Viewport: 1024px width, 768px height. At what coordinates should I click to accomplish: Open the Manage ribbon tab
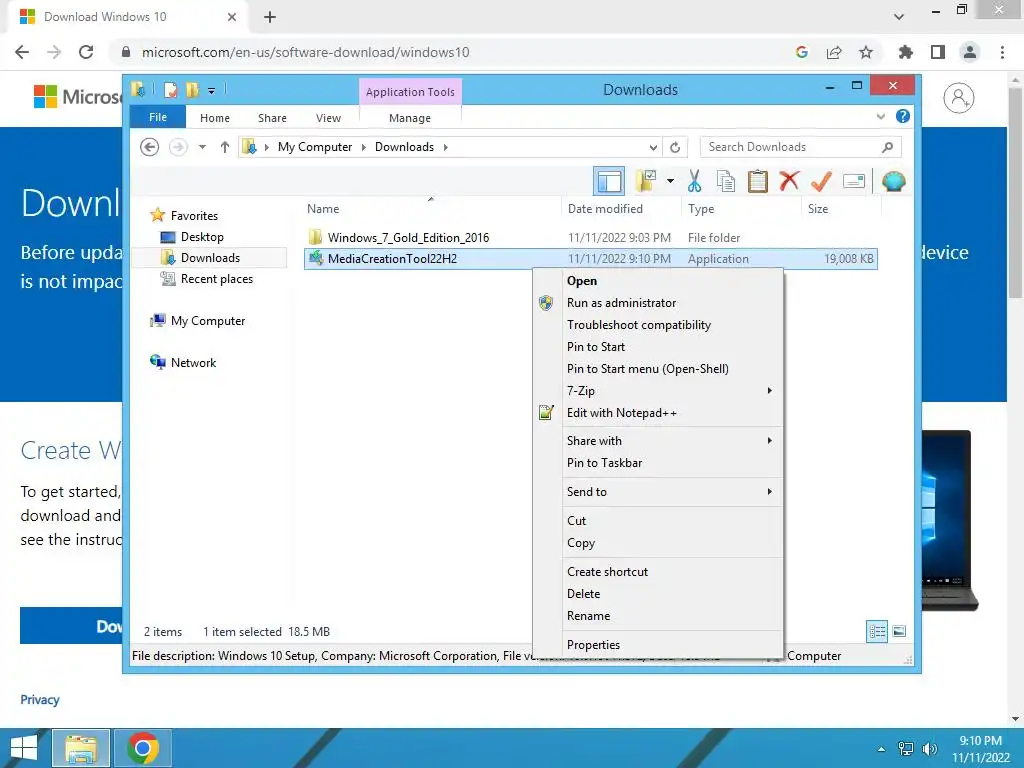[409, 118]
